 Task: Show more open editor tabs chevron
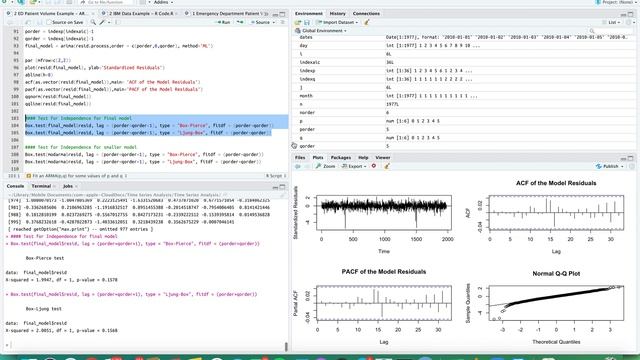coord(267,14)
